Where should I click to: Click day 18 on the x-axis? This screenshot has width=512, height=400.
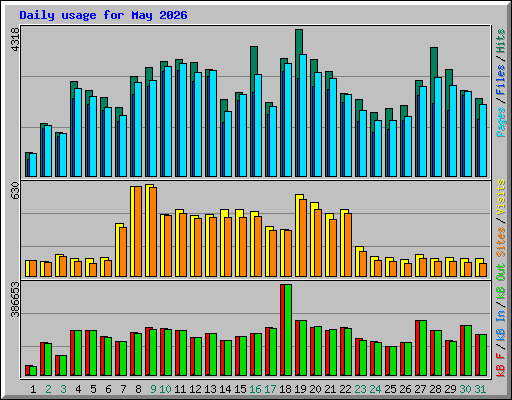[285, 389]
